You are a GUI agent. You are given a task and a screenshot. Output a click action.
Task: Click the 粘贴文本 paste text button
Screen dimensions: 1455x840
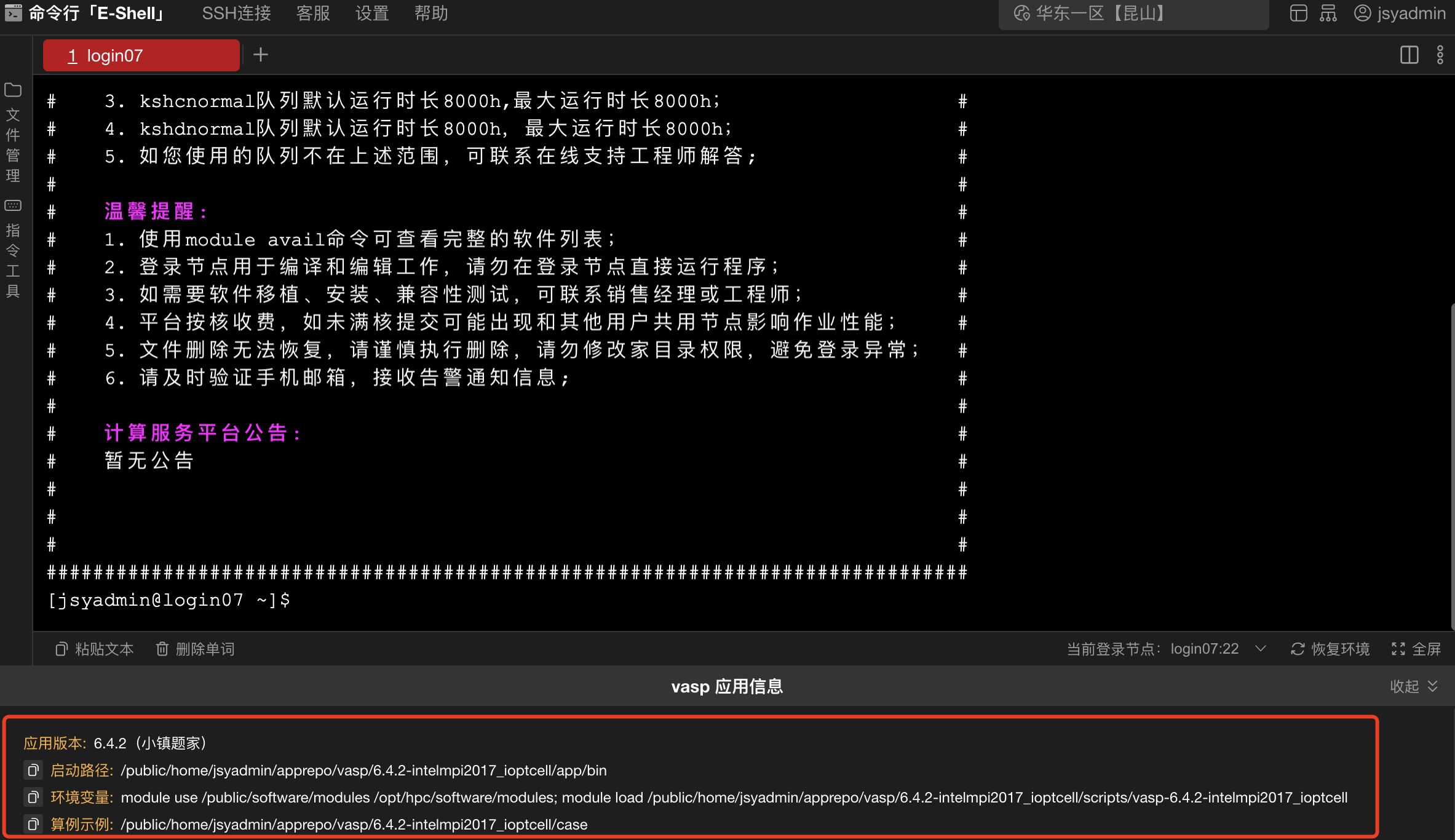95,649
